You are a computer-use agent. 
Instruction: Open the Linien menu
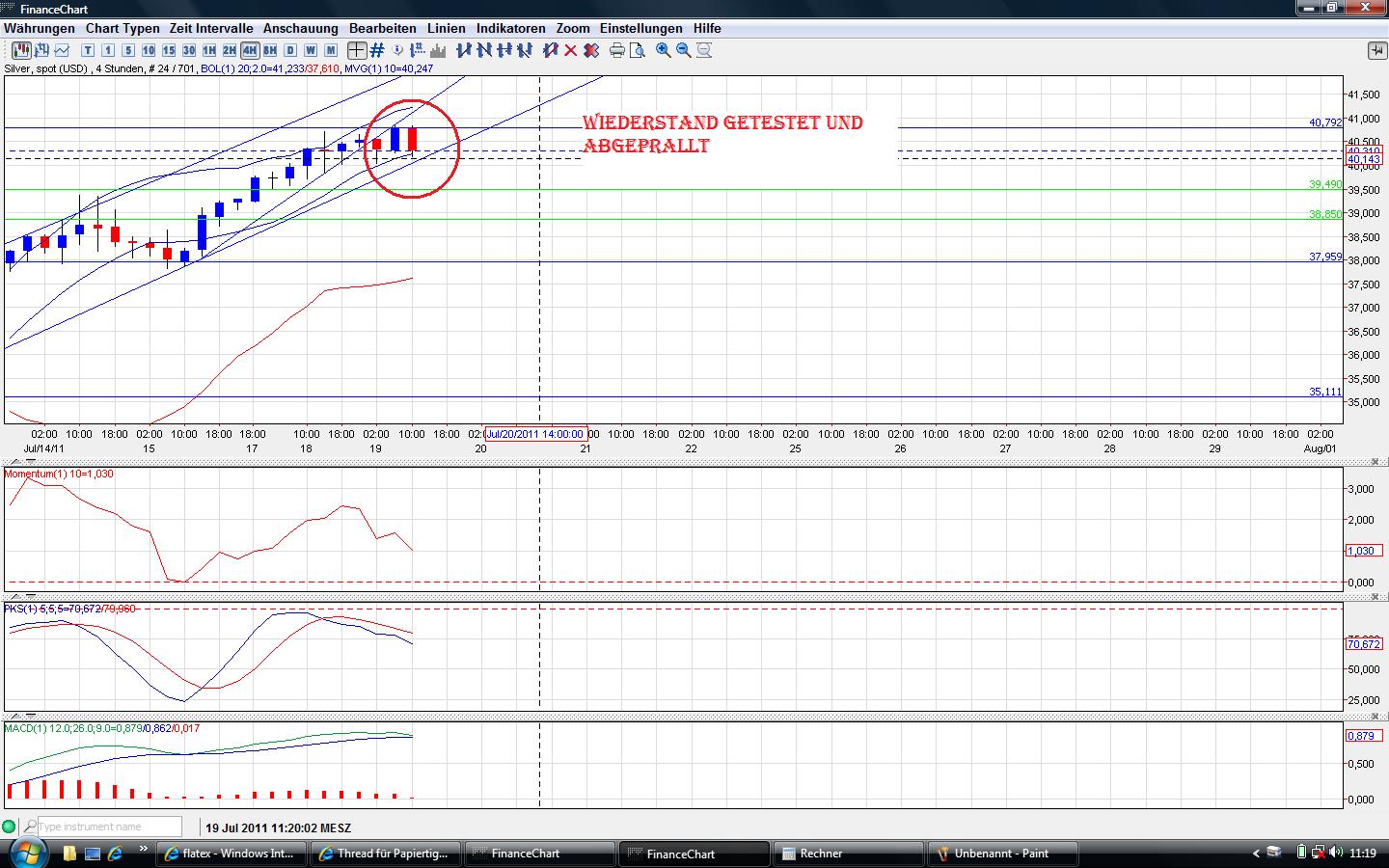[x=447, y=28]
